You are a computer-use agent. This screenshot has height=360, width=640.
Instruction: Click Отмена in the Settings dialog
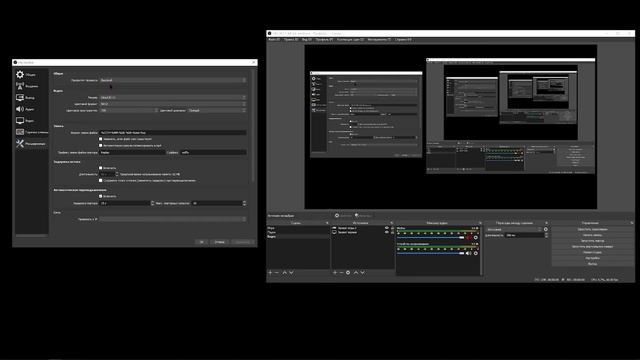(x=220, y=242)
